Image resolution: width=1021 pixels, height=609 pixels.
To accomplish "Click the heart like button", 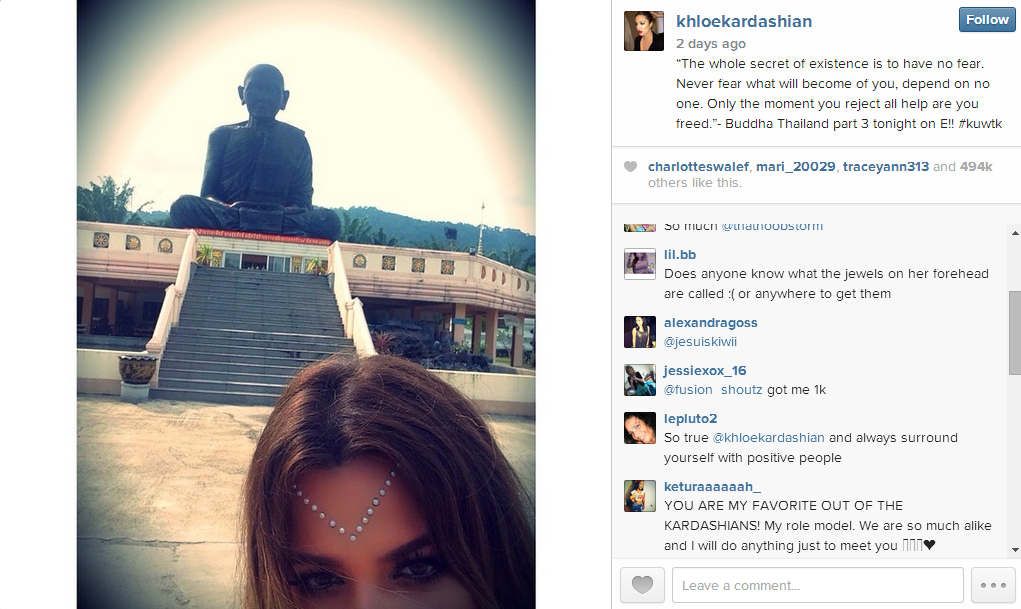I will (x=642, y=585).
